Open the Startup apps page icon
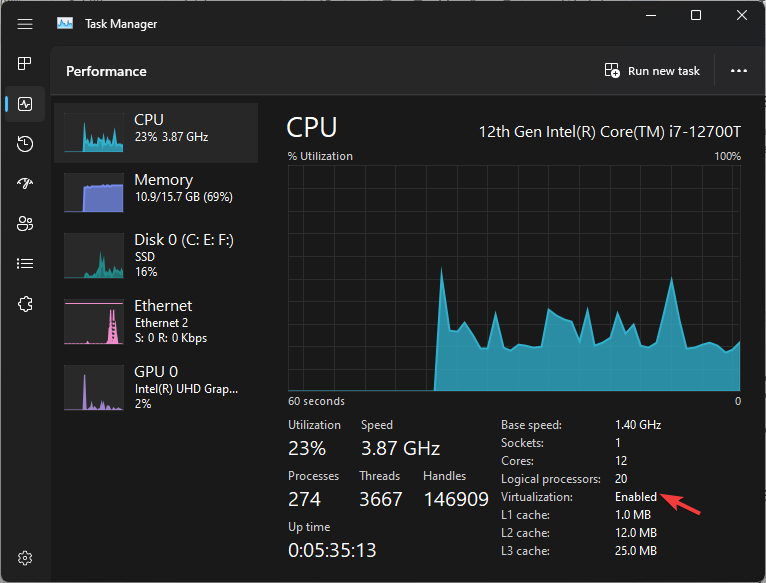 click(x=25, y=184)
